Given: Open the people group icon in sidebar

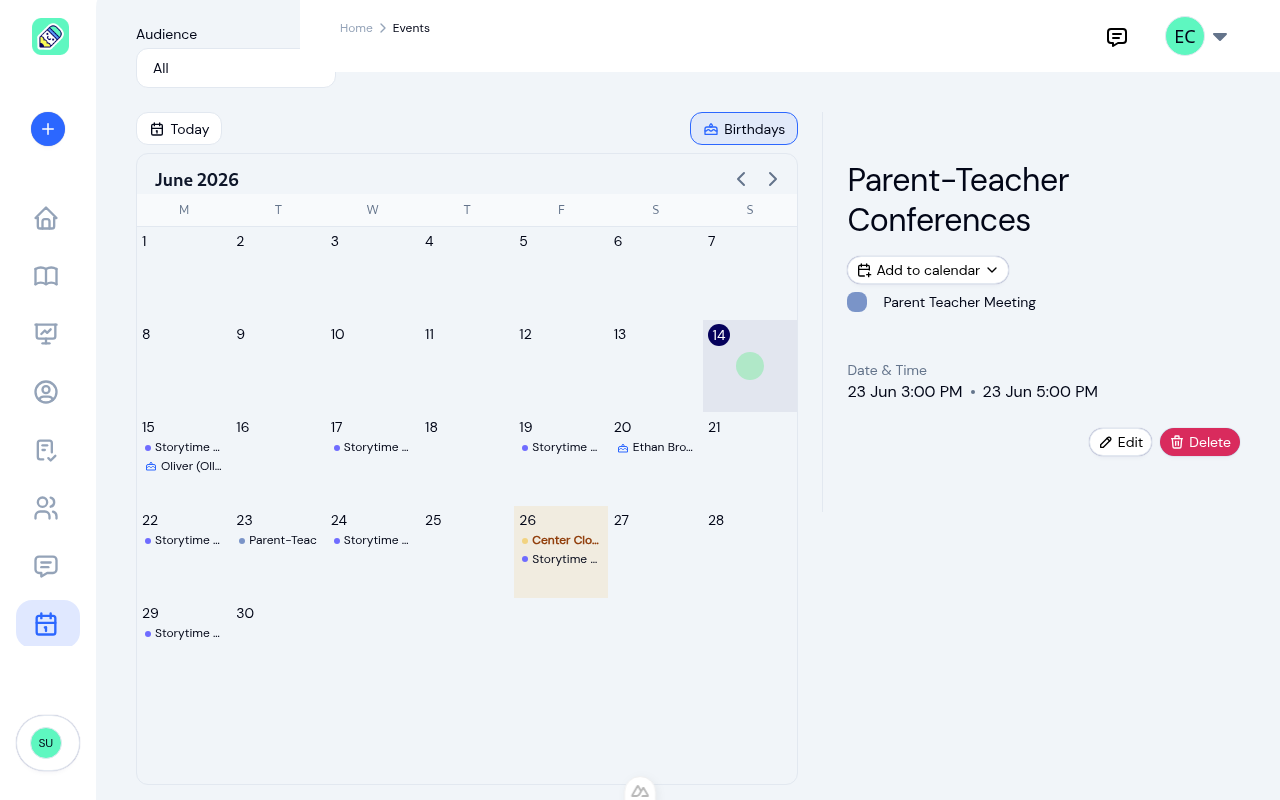Looking at the screenshot, I should coord(46,508).
